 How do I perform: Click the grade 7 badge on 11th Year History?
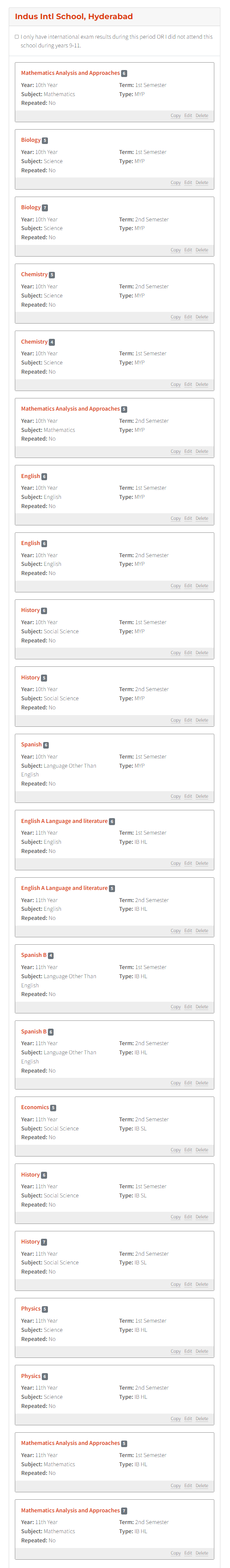(x=44, y=1242)
